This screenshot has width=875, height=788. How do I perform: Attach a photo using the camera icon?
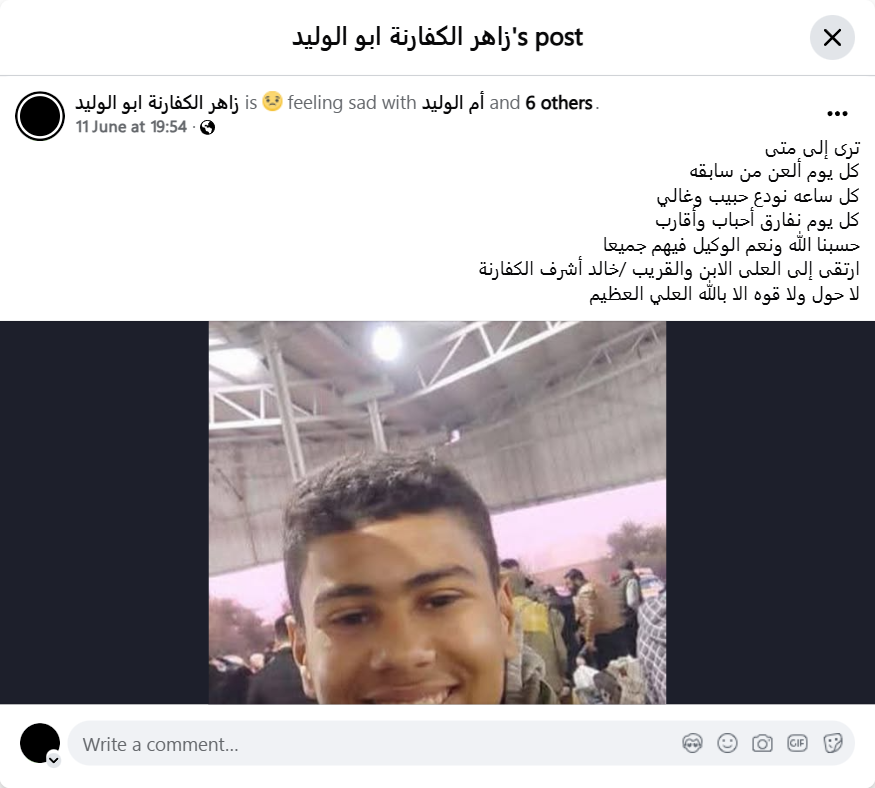point(762,743)
